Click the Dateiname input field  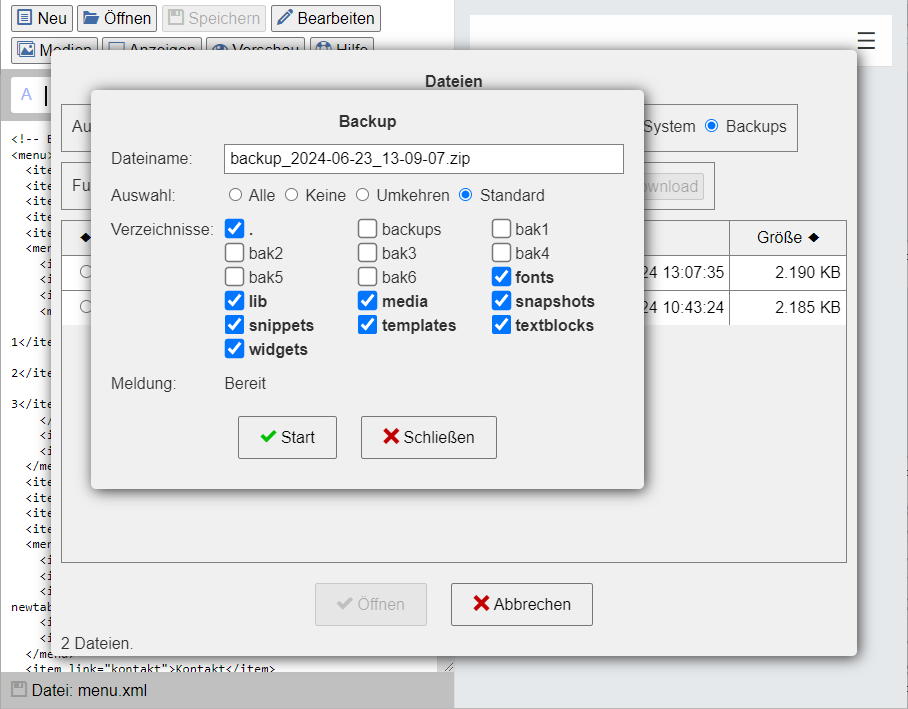pyautogui.click(x=423, y=159)
